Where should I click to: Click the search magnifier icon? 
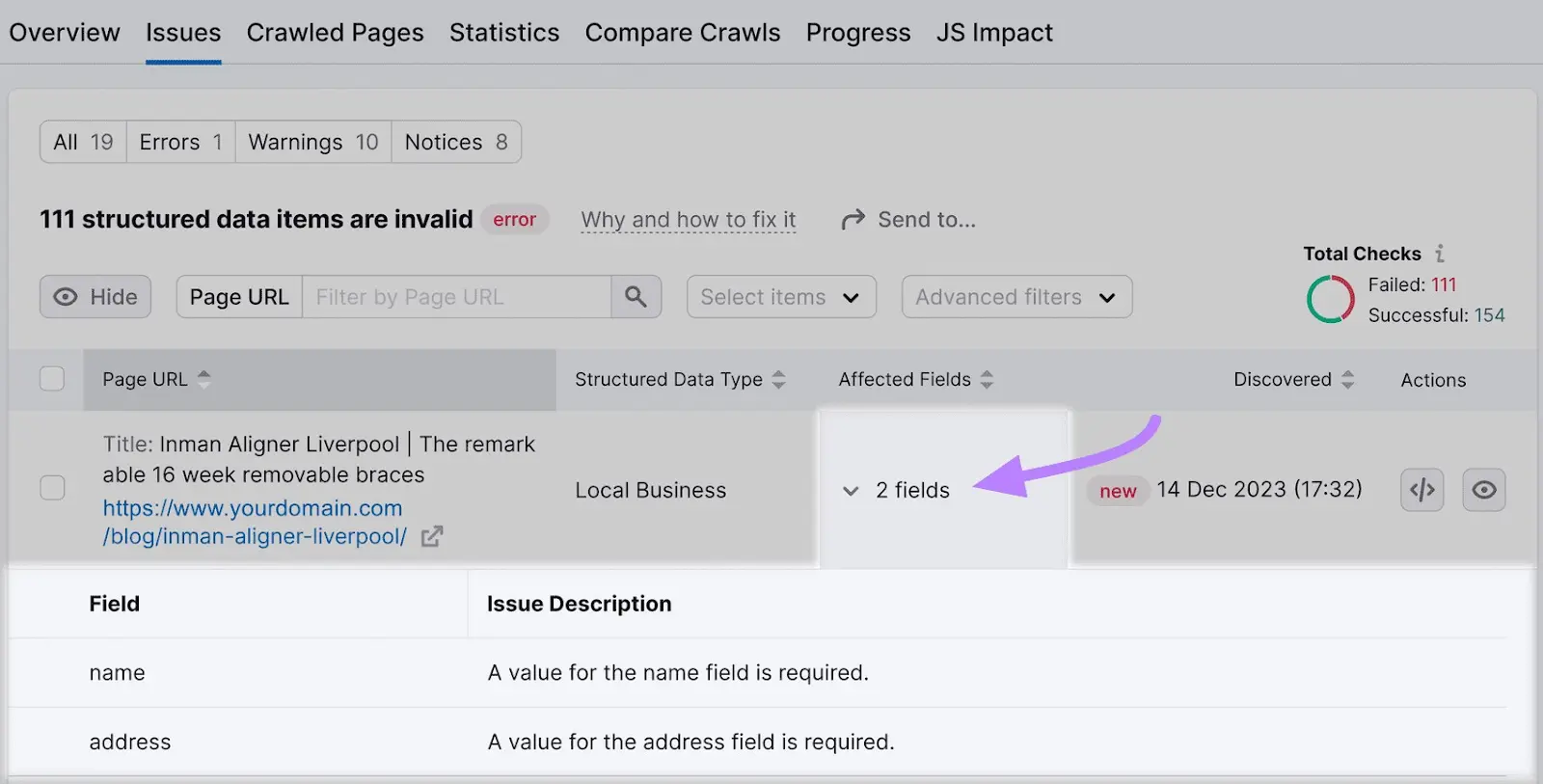coord(636,296)
